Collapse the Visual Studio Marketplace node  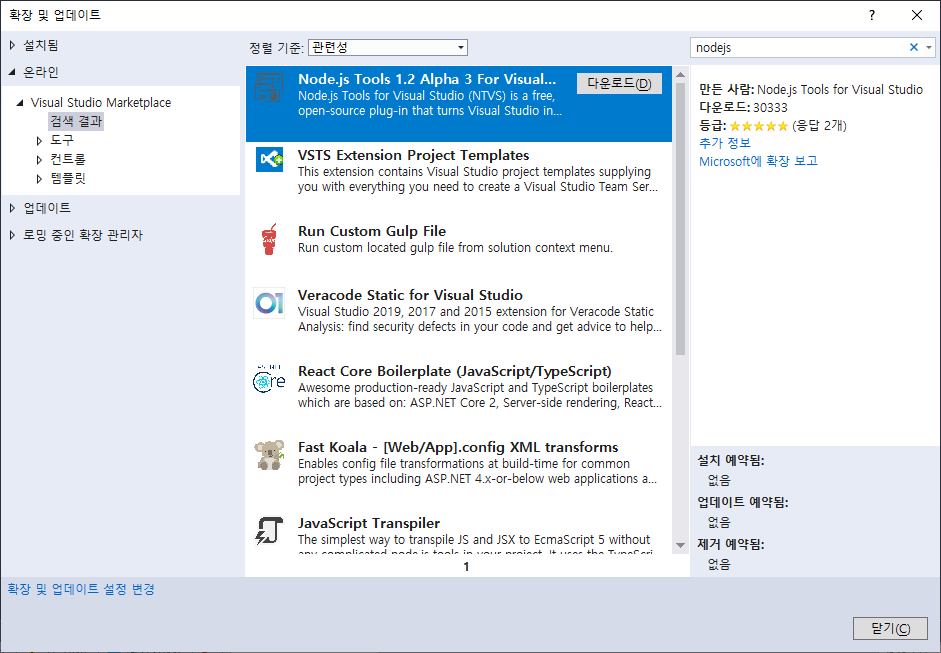tap(20, 103)
